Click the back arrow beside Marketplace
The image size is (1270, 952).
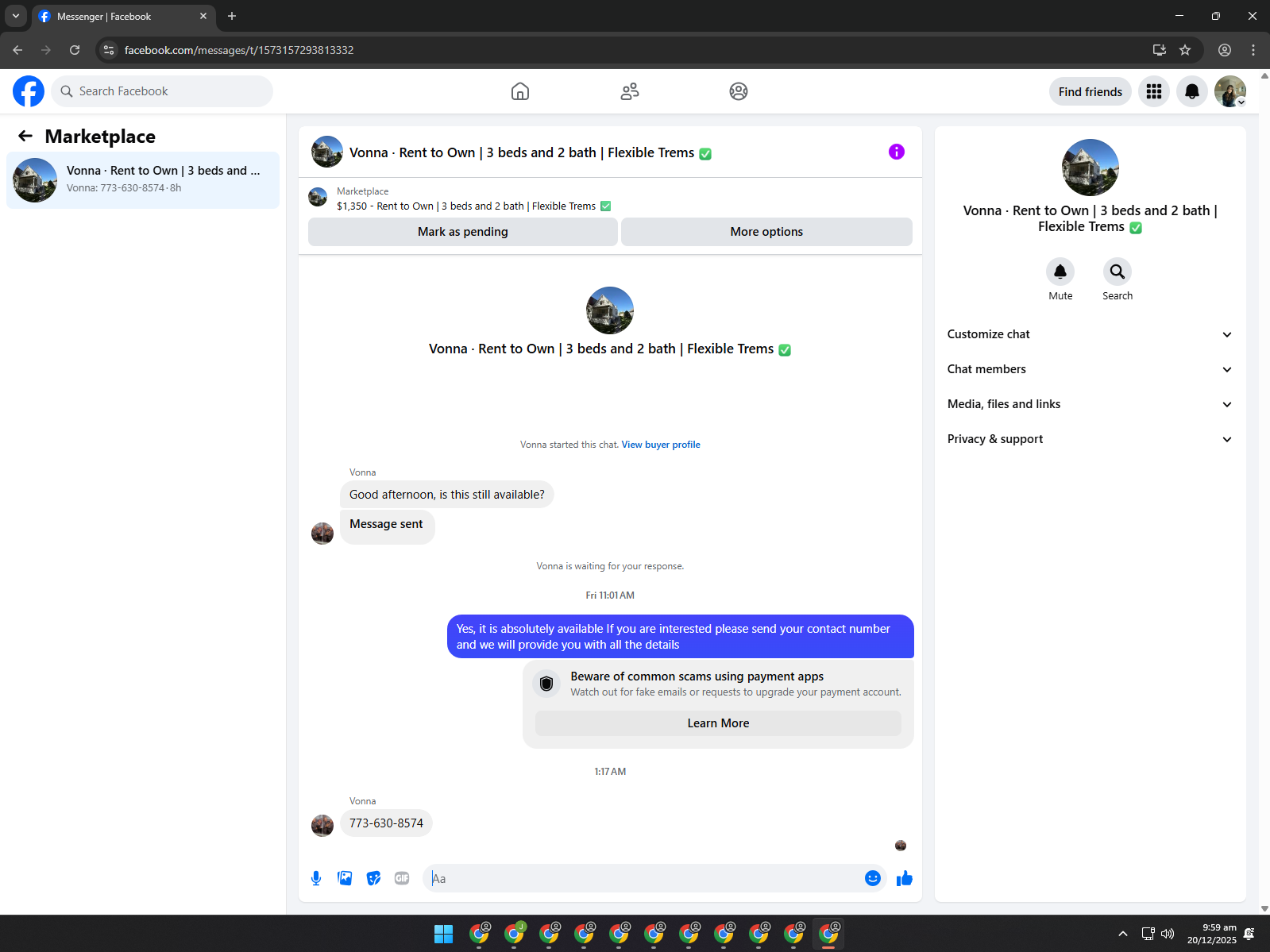coord(25,136)
